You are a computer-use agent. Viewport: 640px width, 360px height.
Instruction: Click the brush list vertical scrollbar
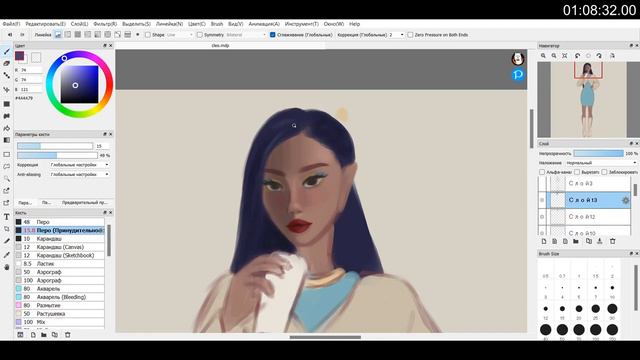(x=109, y=241)
